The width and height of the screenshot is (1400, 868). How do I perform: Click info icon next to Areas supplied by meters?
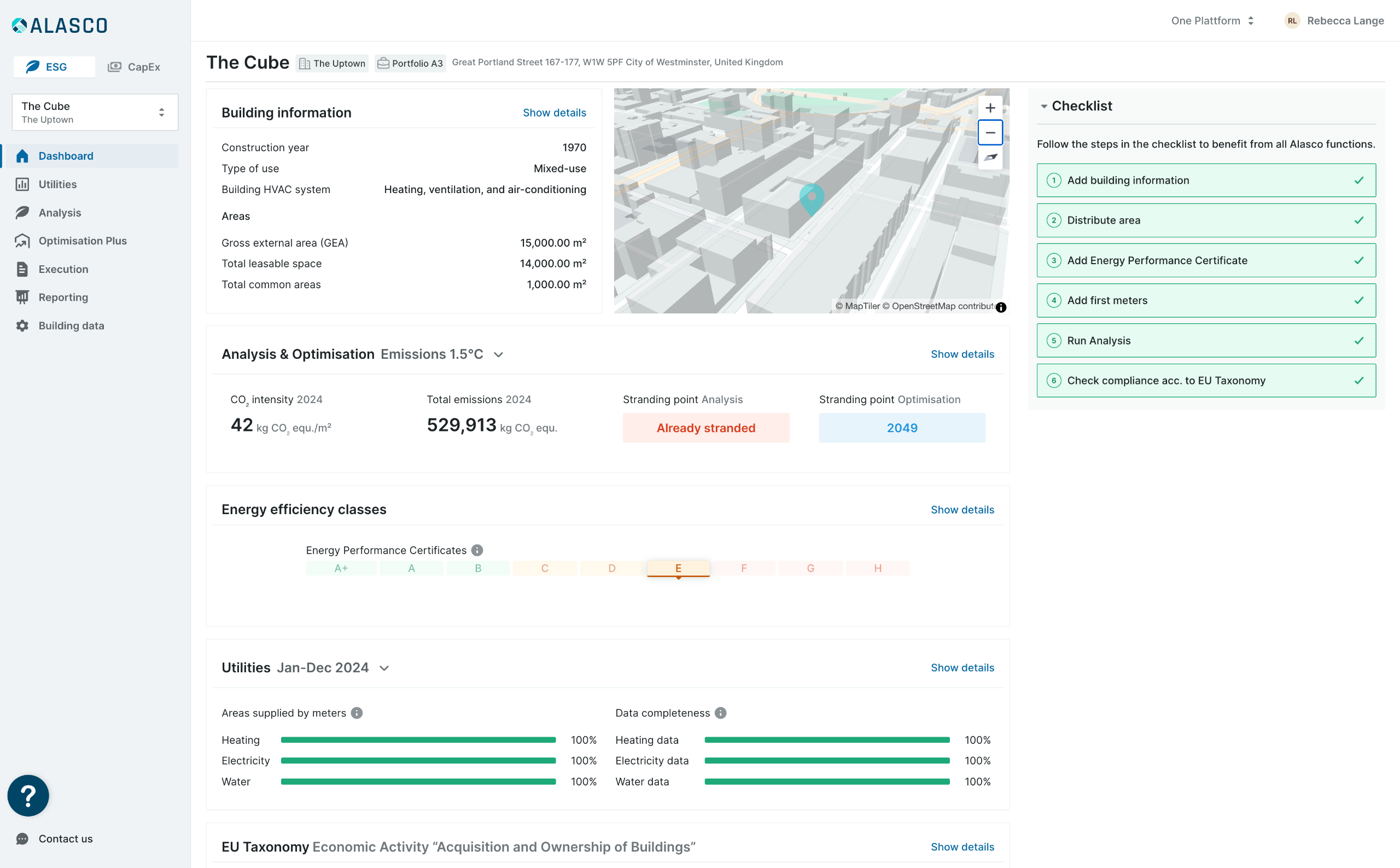[x=357, y=713]
